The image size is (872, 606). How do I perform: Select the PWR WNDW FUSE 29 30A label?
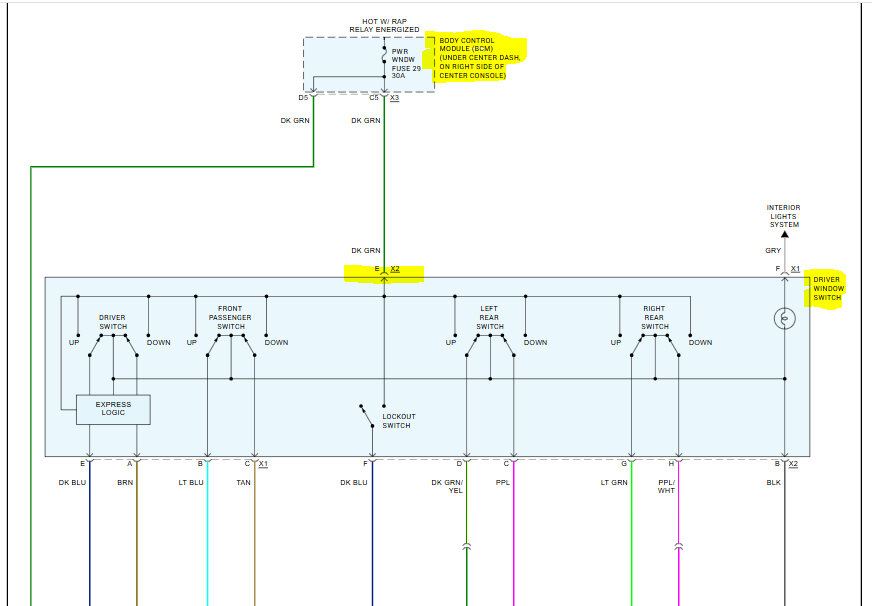pyautogui.click(x=406, y=63)
